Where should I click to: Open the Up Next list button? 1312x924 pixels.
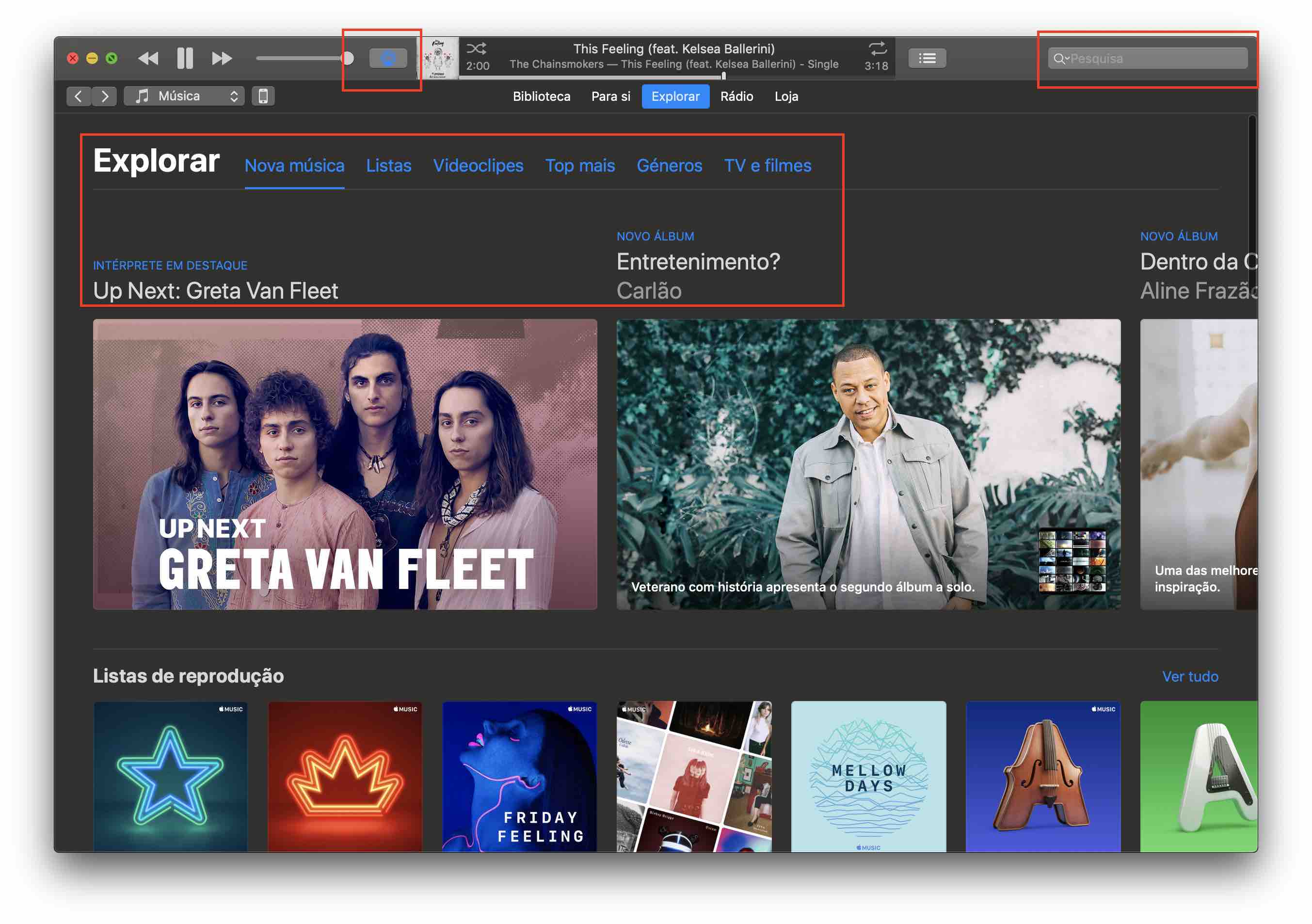point(927,58)
